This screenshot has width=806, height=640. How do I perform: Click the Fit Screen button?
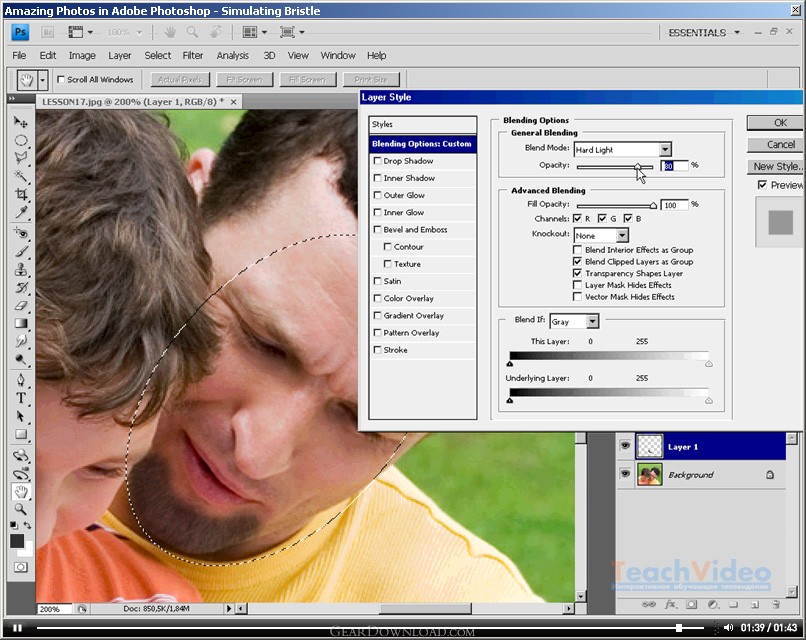coord(244,80)
